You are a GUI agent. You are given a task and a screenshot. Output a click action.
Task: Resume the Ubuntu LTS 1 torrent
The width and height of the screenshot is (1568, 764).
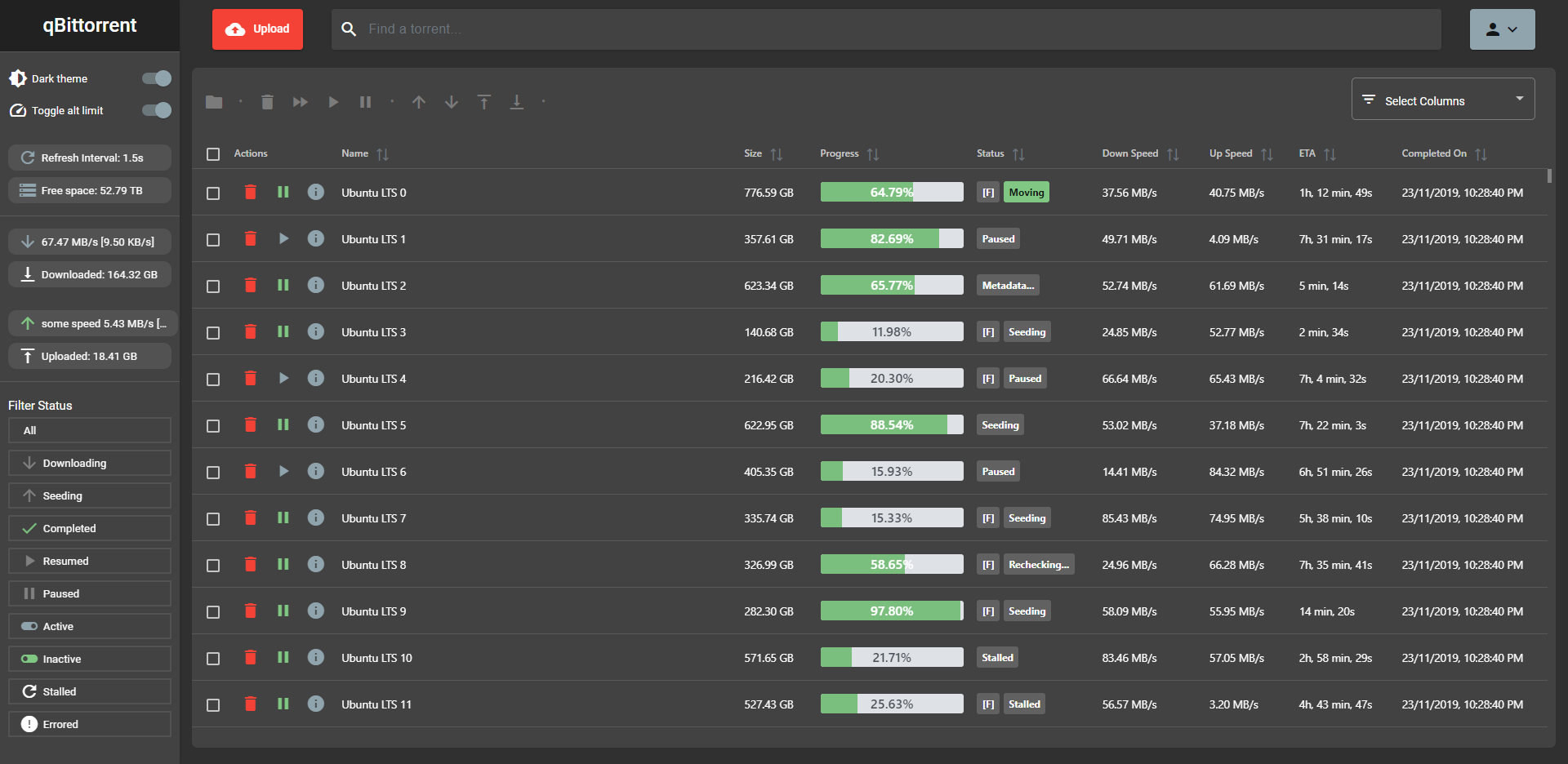283,238
